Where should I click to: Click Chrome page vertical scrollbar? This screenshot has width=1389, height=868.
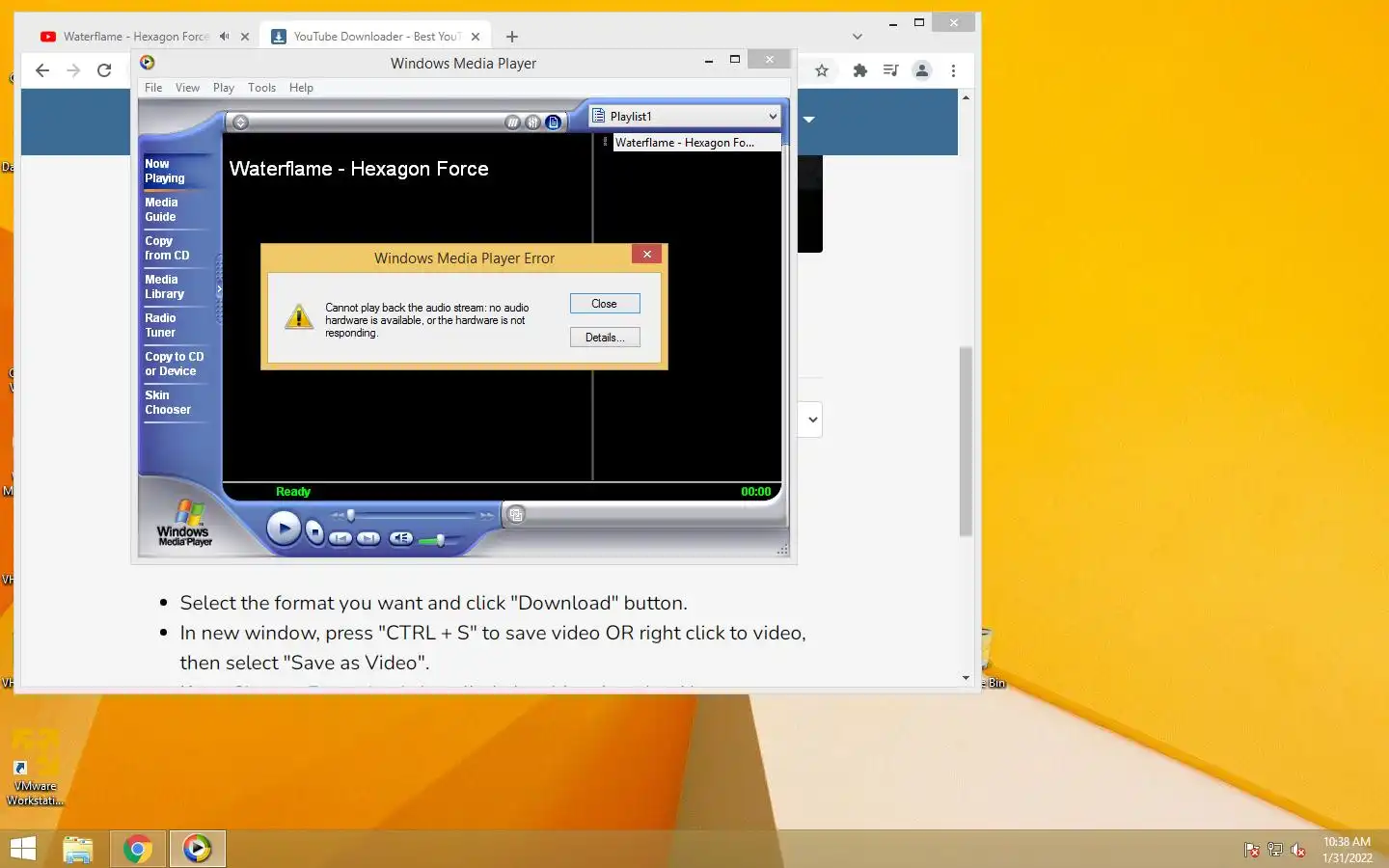tap(966, 441)
